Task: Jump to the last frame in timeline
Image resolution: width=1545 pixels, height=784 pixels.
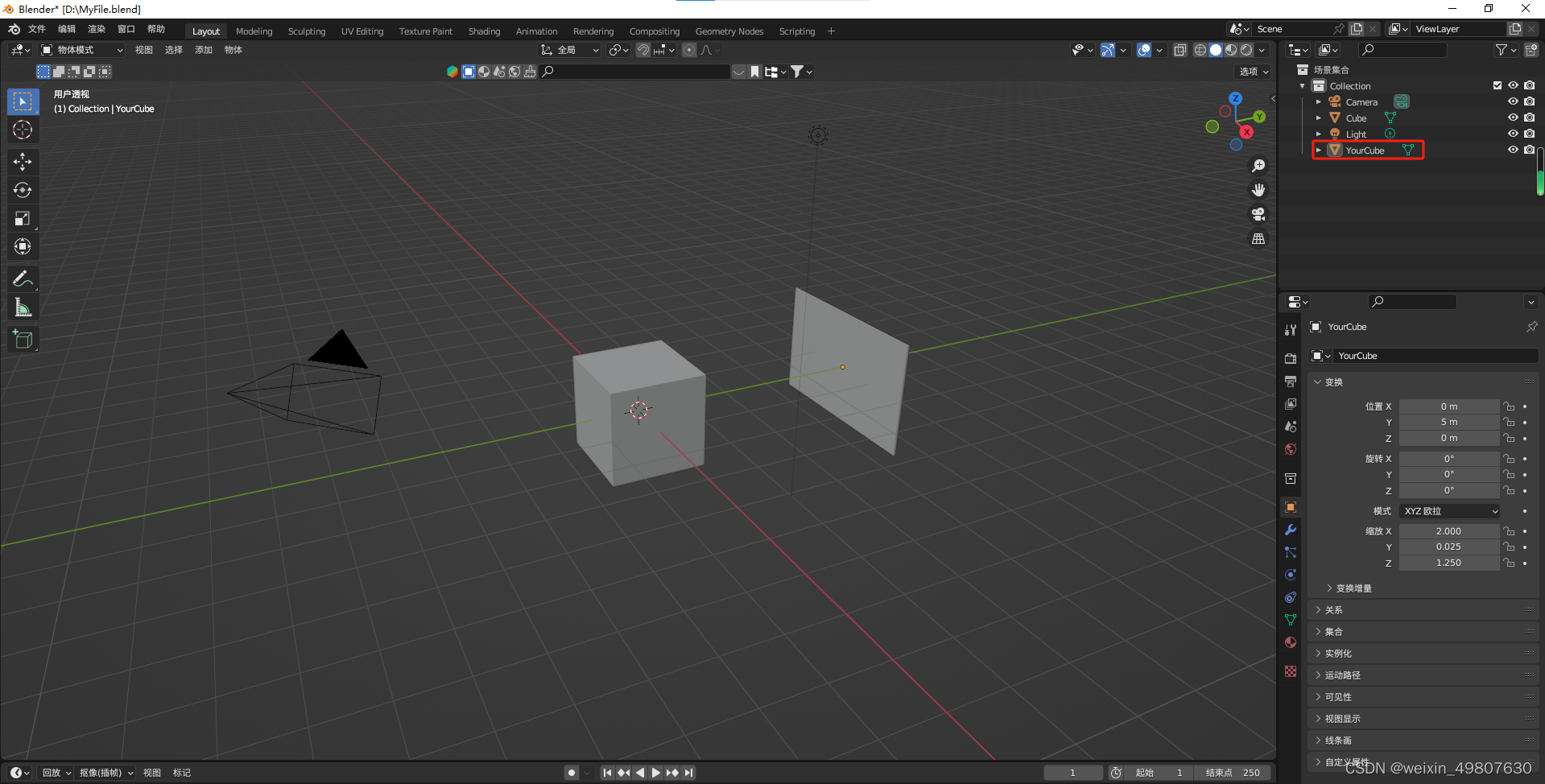Action: (x=688, y=772)
